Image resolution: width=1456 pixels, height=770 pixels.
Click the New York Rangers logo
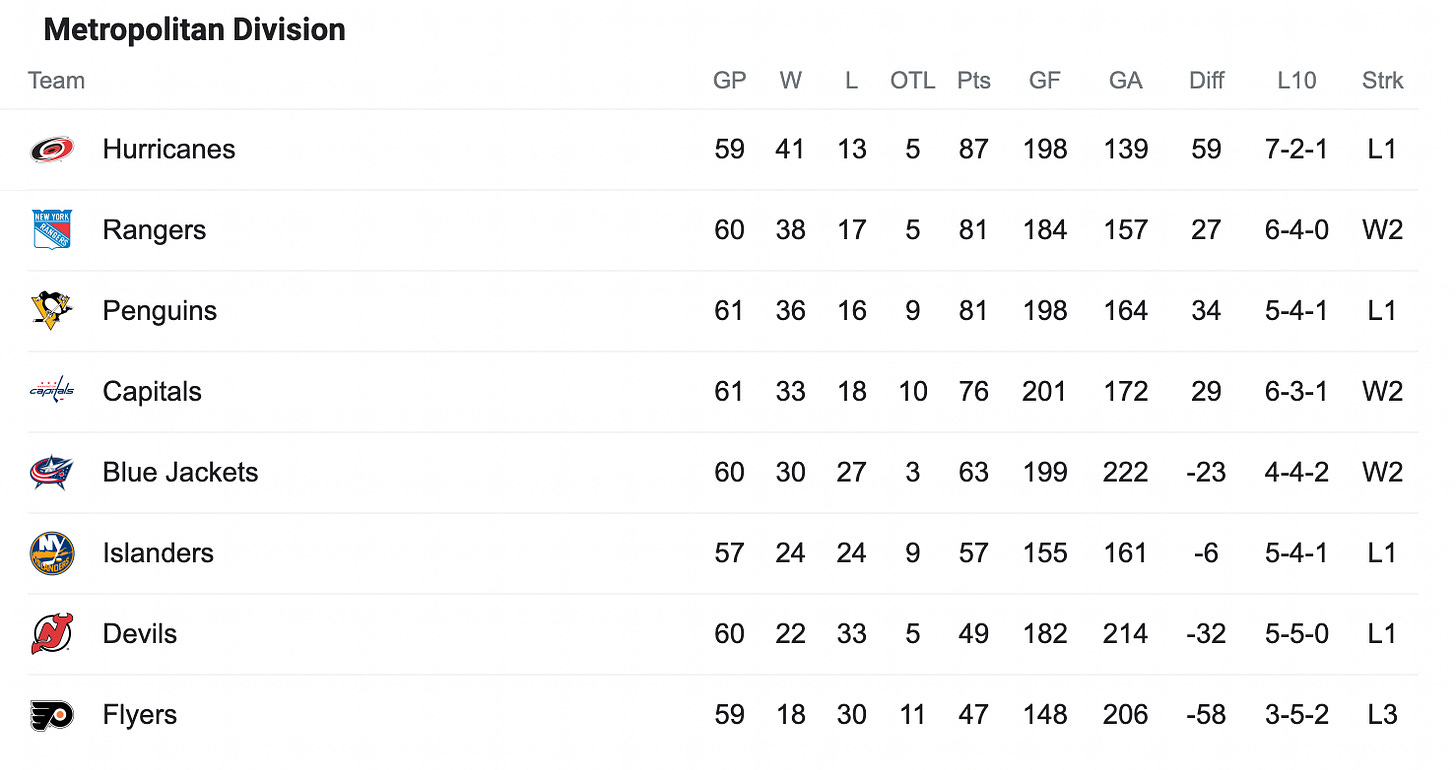coord(51,230)
